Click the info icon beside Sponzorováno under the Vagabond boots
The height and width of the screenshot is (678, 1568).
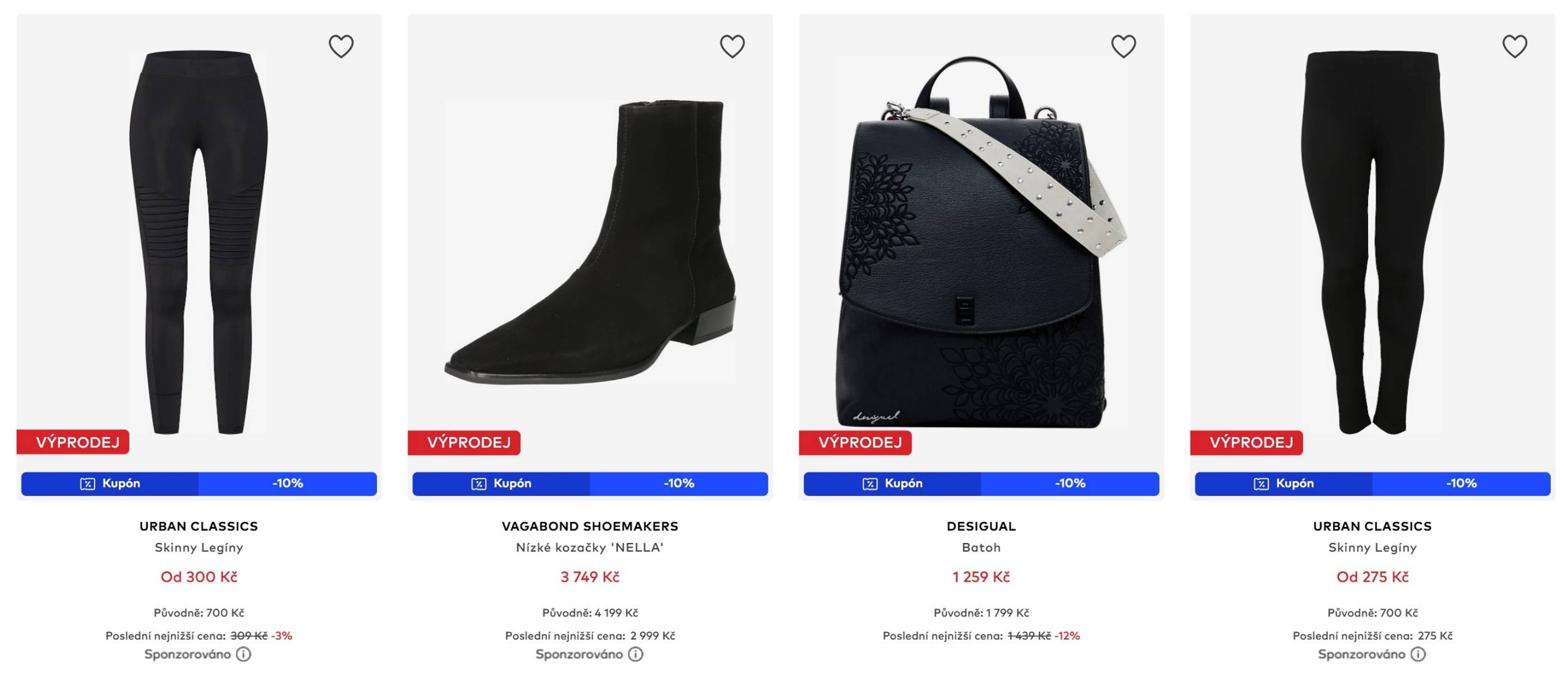point(635,654)
